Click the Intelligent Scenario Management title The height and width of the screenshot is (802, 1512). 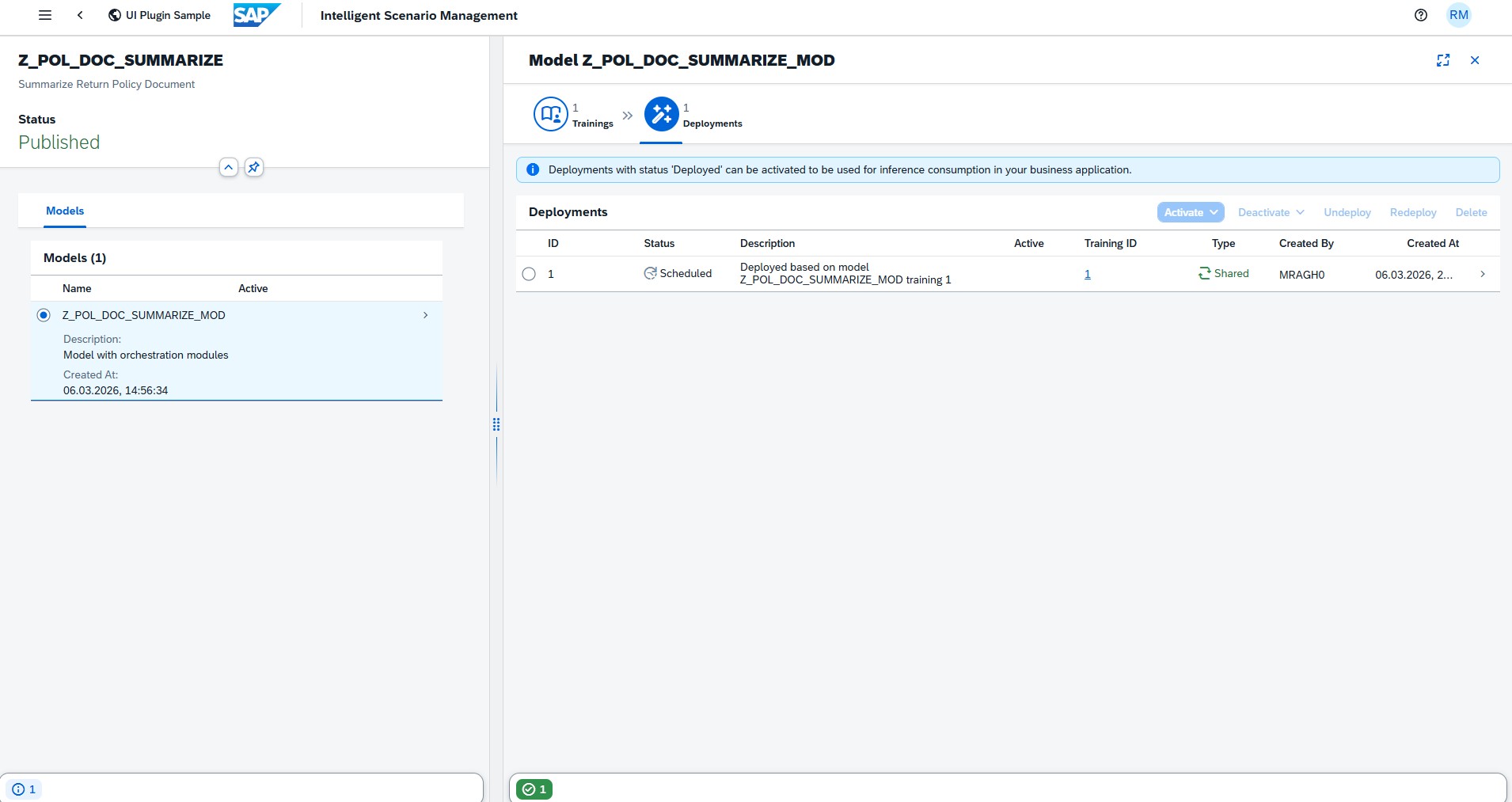(419, 15)
